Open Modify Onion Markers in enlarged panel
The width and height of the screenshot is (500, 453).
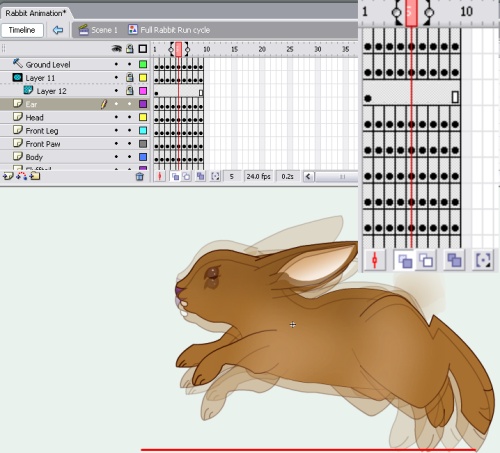pyautogui.click(x=483, y=260)
